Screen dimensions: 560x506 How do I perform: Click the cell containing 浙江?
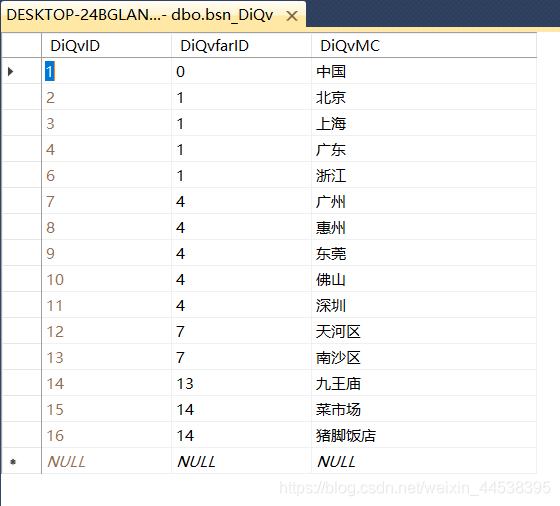[x=424, y=176]
